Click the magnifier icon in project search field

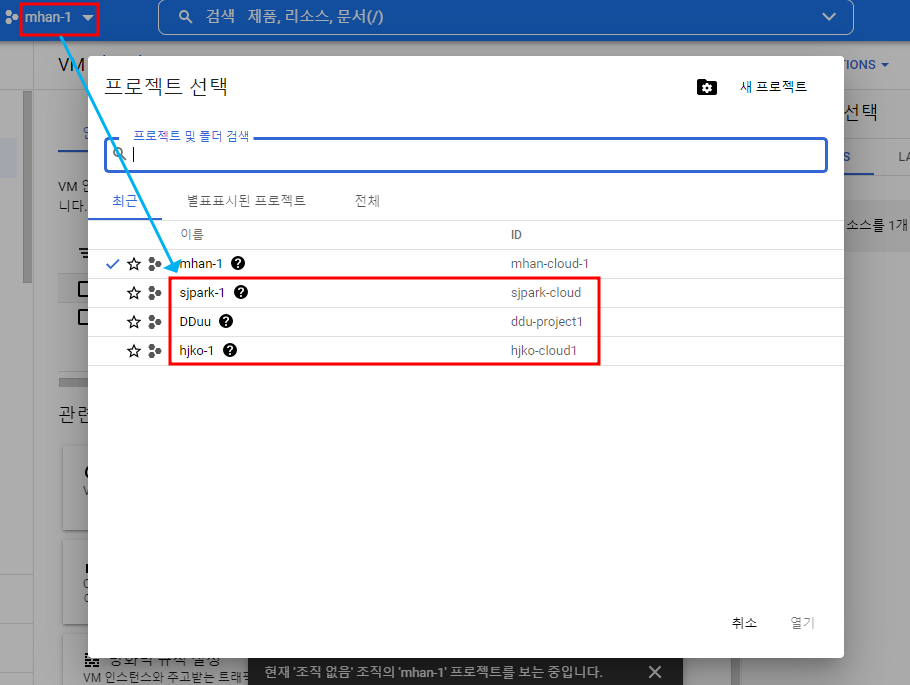click(119, 154)
